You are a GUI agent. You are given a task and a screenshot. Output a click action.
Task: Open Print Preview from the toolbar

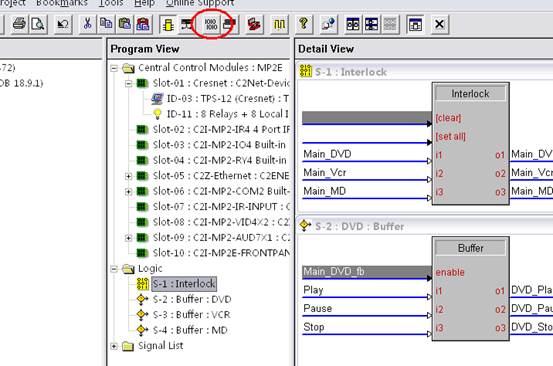tap(38, 24)
